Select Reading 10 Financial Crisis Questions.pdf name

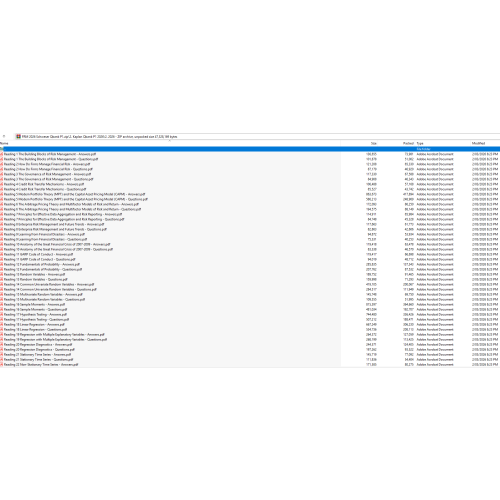click(58, 249)
